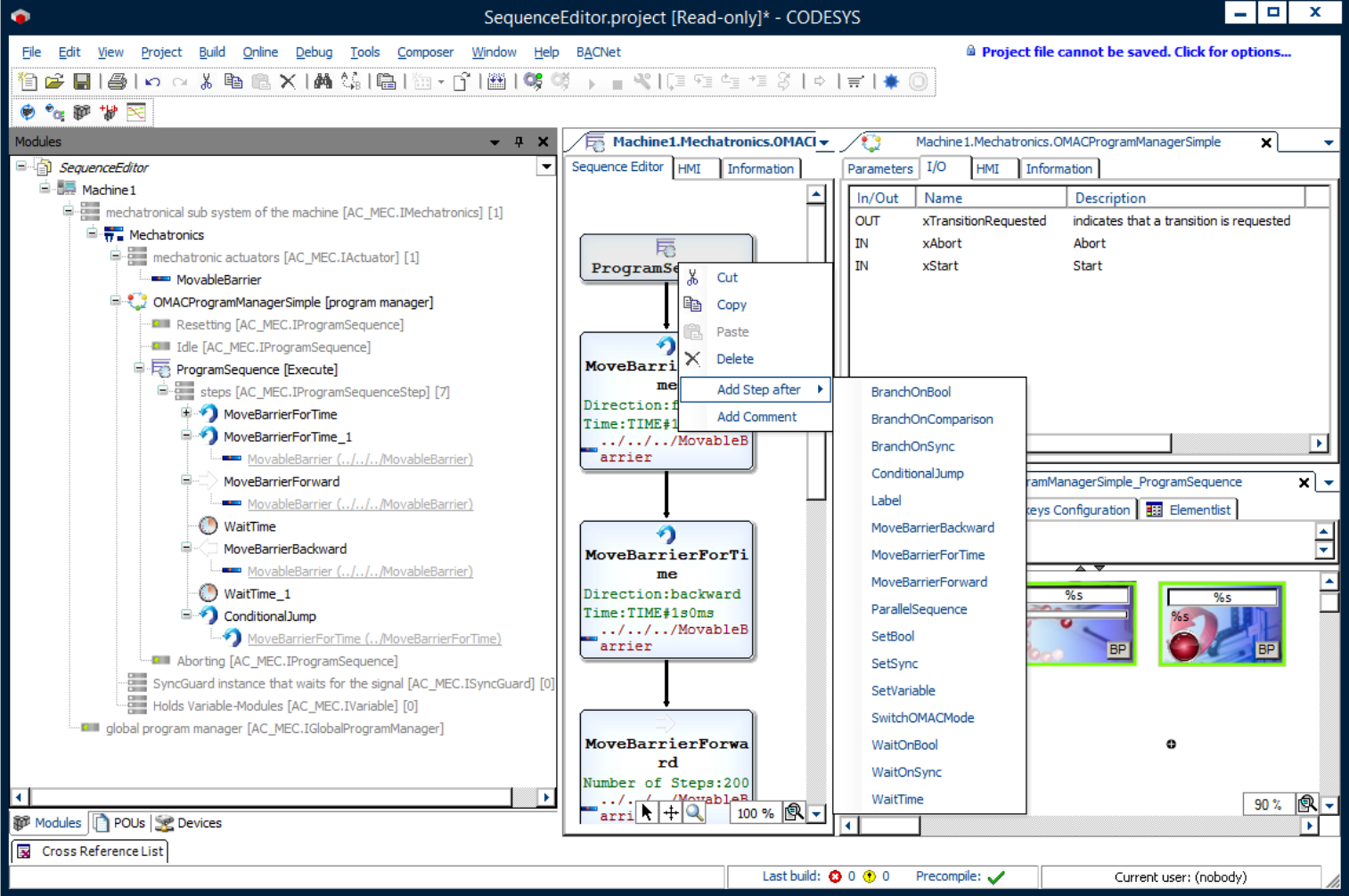Click the Save toolbar icon

pyautogui.click(x=82, y=81)
